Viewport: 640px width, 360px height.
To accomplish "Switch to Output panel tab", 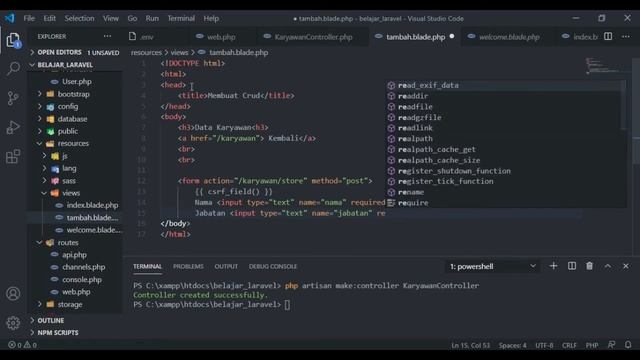I will 226,267.
